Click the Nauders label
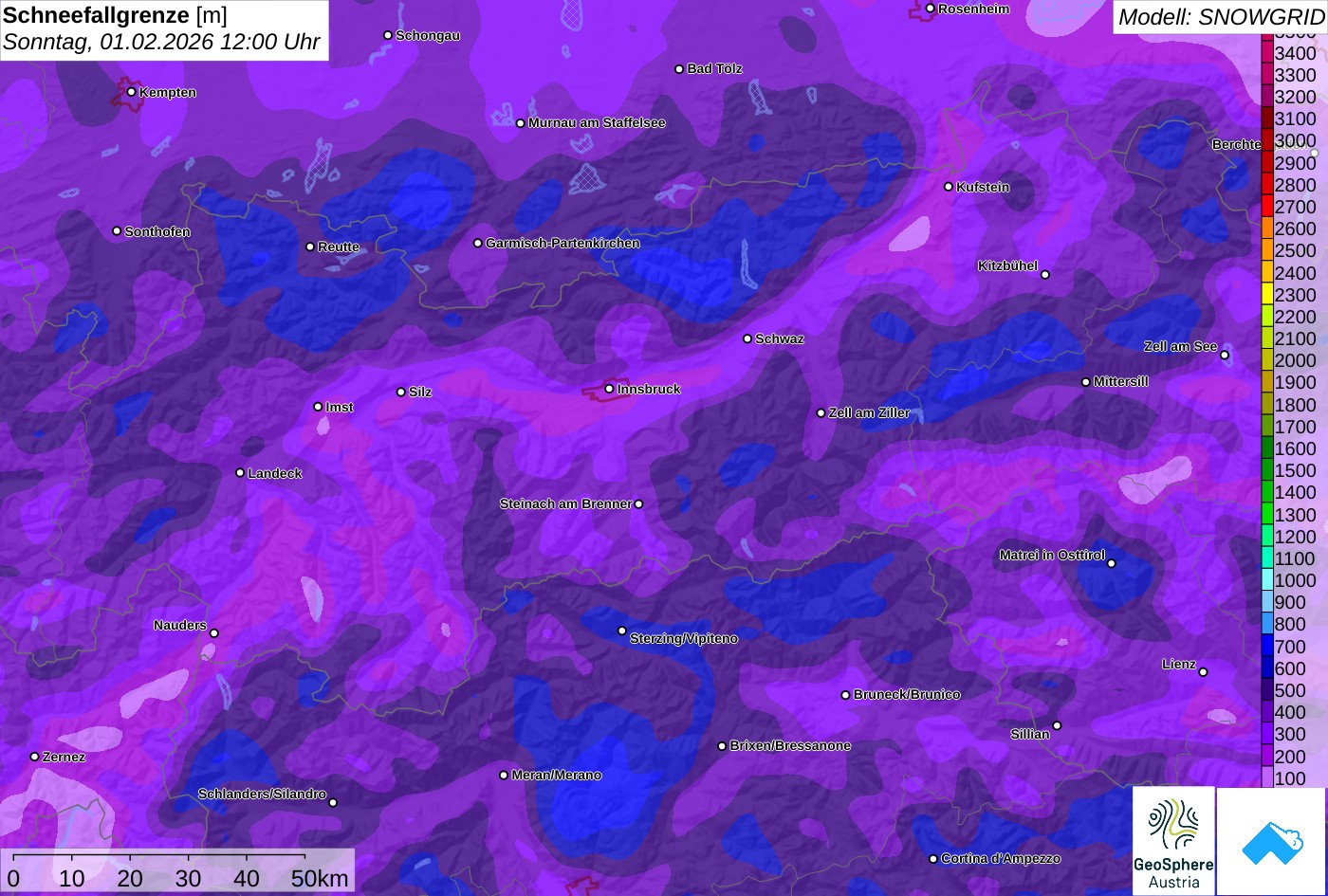 tap(180, 626)
